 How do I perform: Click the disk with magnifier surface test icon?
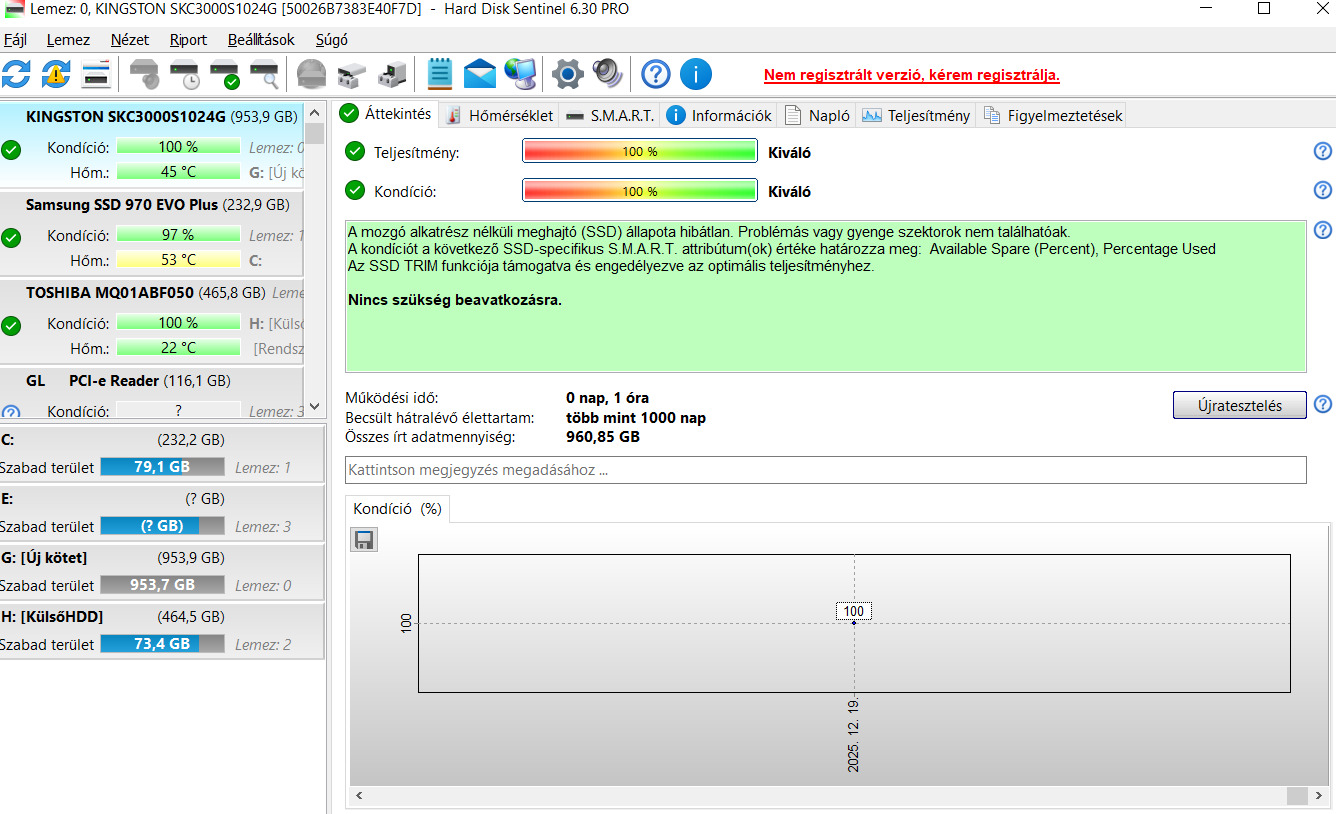point(265,74)
